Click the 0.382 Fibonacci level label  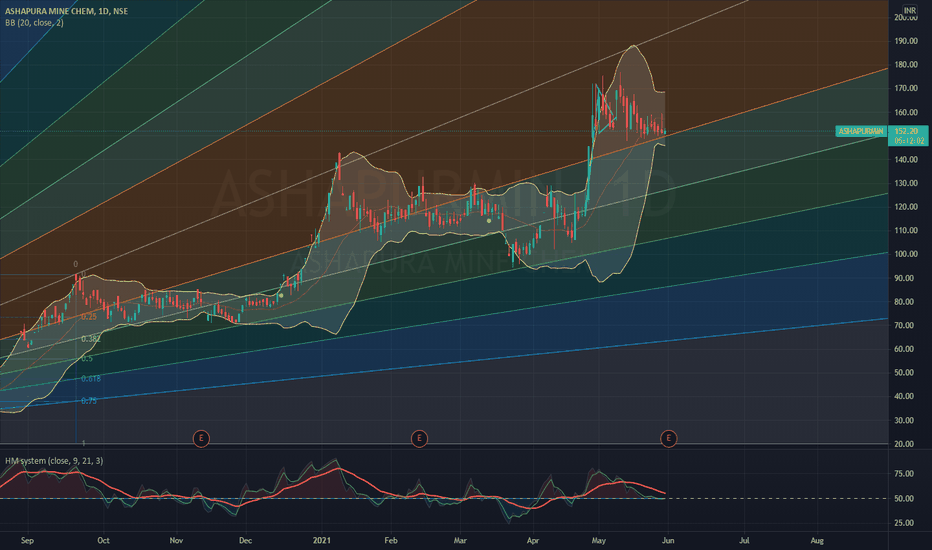91,338
